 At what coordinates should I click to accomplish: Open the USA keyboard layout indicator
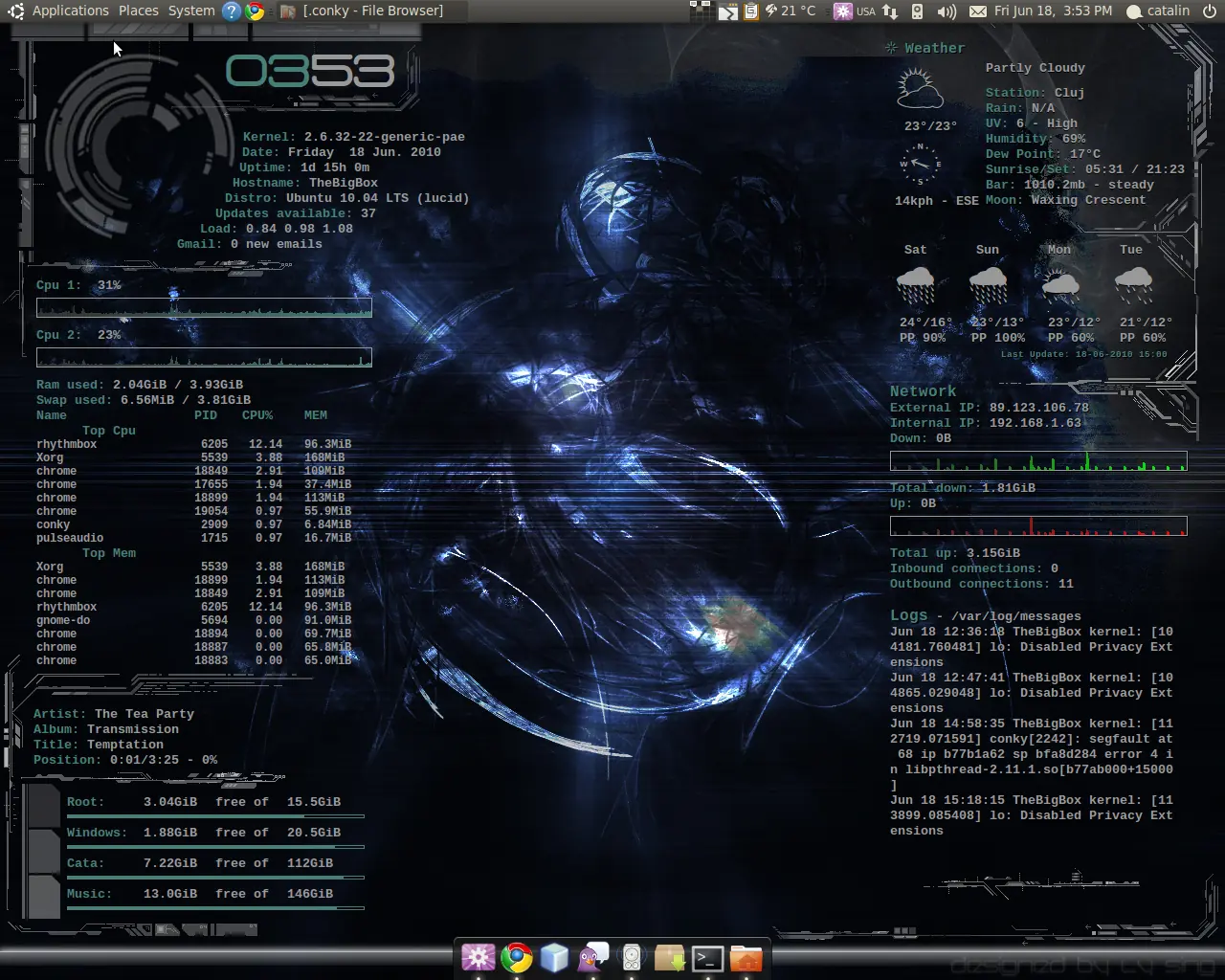click(x=866, y=11)
